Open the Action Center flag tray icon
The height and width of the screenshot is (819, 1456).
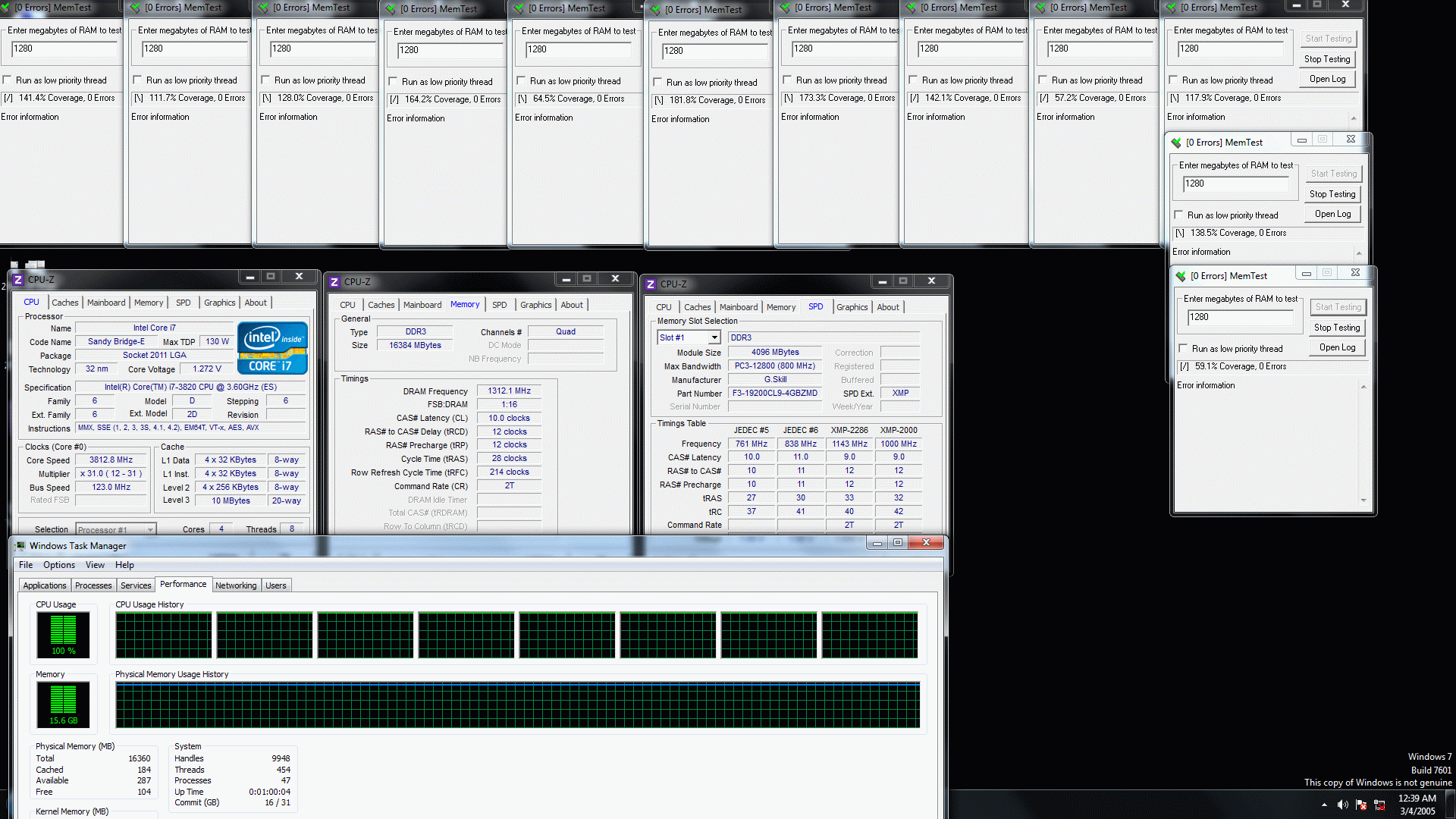click(x=1361, y=805)
